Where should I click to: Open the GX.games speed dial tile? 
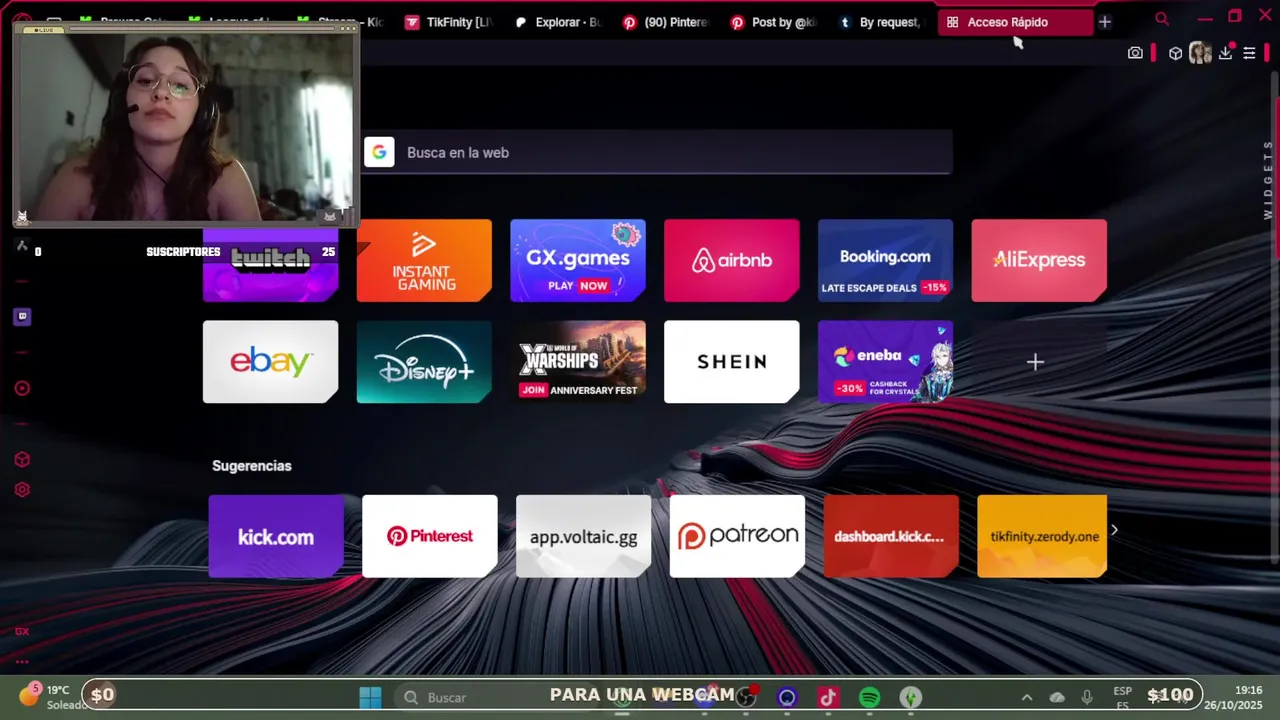click(578, 260)
